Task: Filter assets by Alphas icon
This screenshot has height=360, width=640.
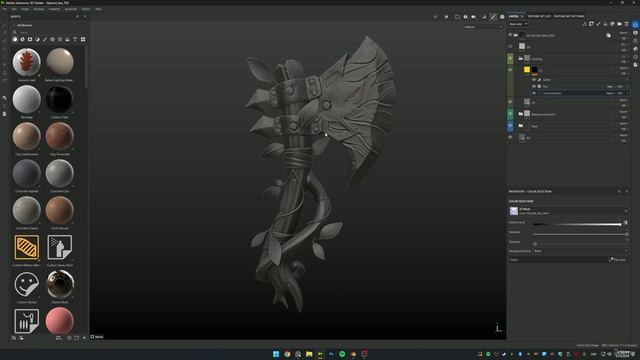Action: click(52, 39)
